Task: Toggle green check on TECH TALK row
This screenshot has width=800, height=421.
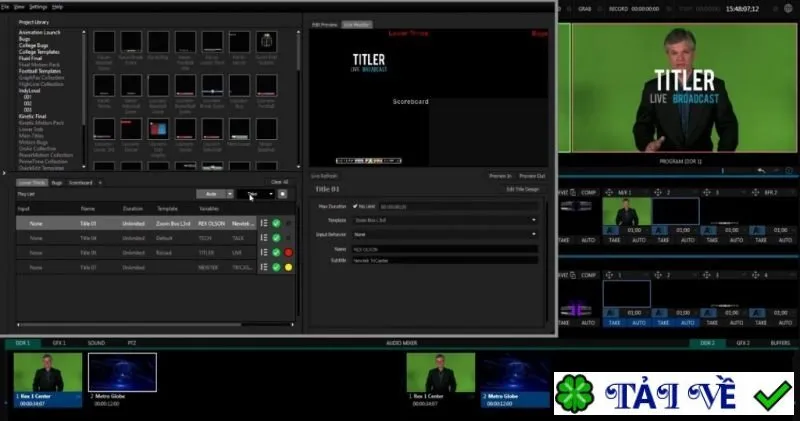Action: (x=277, y=238)
